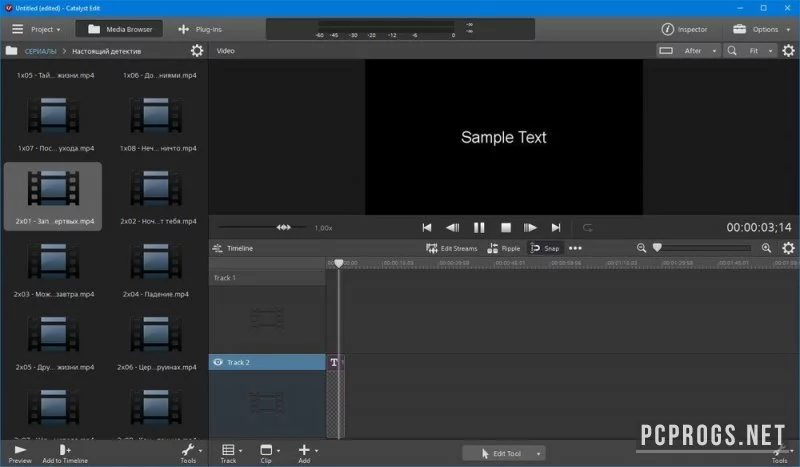Open the Inspector panel
Viewport: 800px width, 467px height.
(x=684, y=29)
